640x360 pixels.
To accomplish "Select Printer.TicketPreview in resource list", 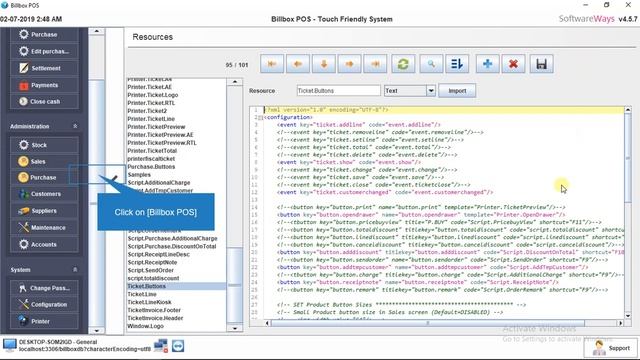I will (x=156, y=127).
